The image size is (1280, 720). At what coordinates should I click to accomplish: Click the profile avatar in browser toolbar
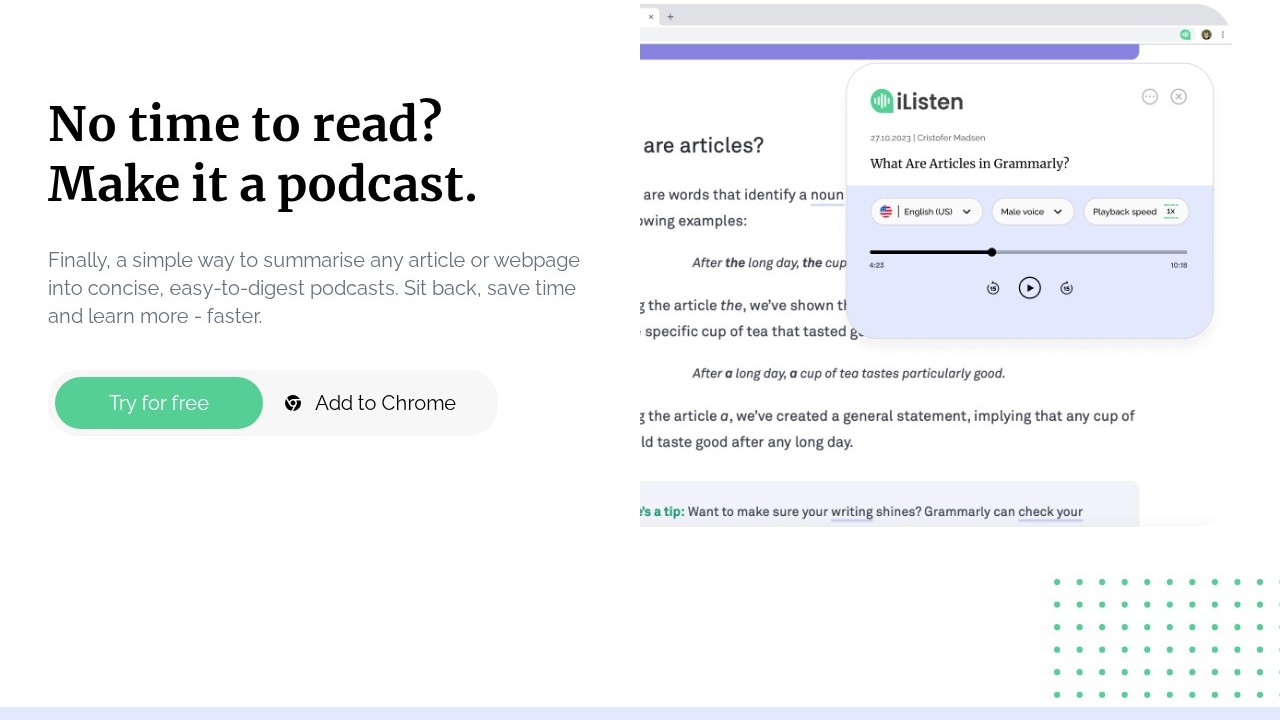click(1206, 34)
